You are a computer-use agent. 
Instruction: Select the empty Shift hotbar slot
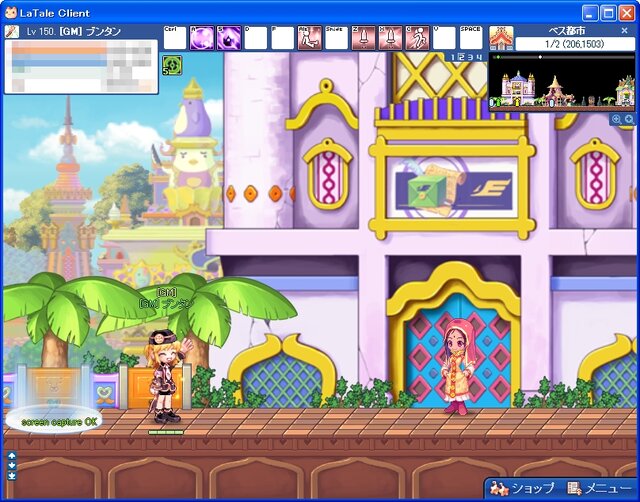pos(336,38)
